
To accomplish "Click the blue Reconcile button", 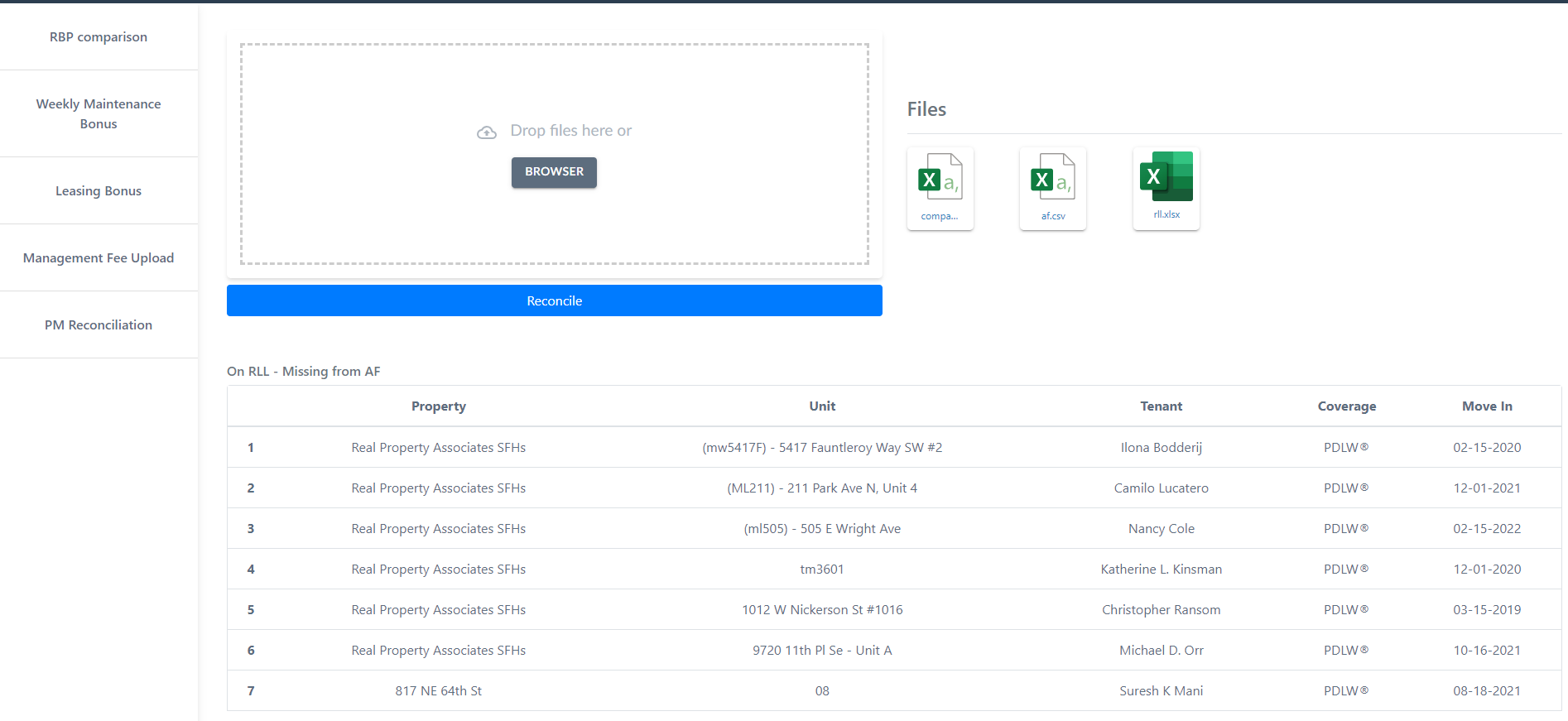I will tap(554, 300).
